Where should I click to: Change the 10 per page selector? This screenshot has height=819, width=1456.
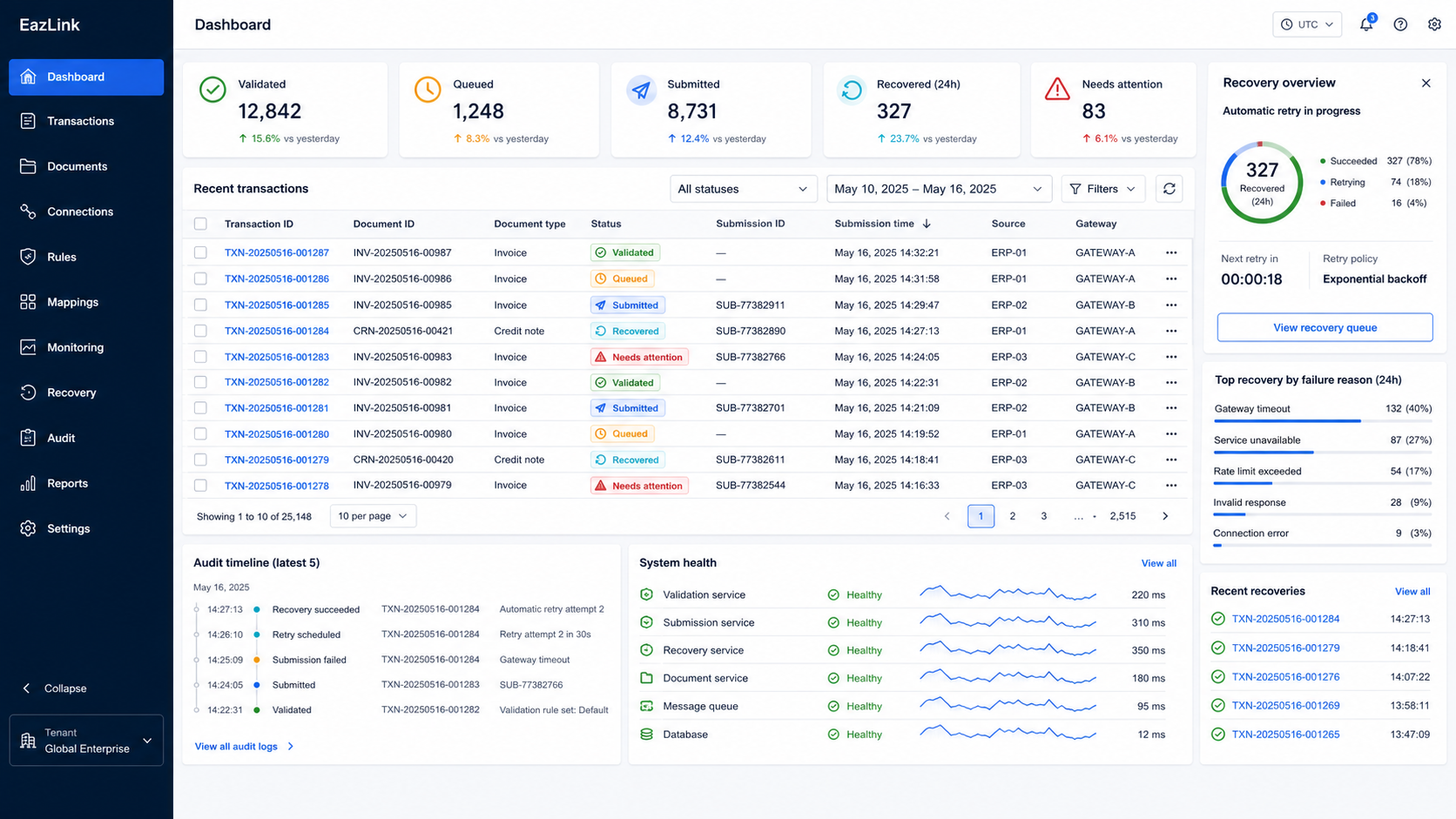coord(373,516)
